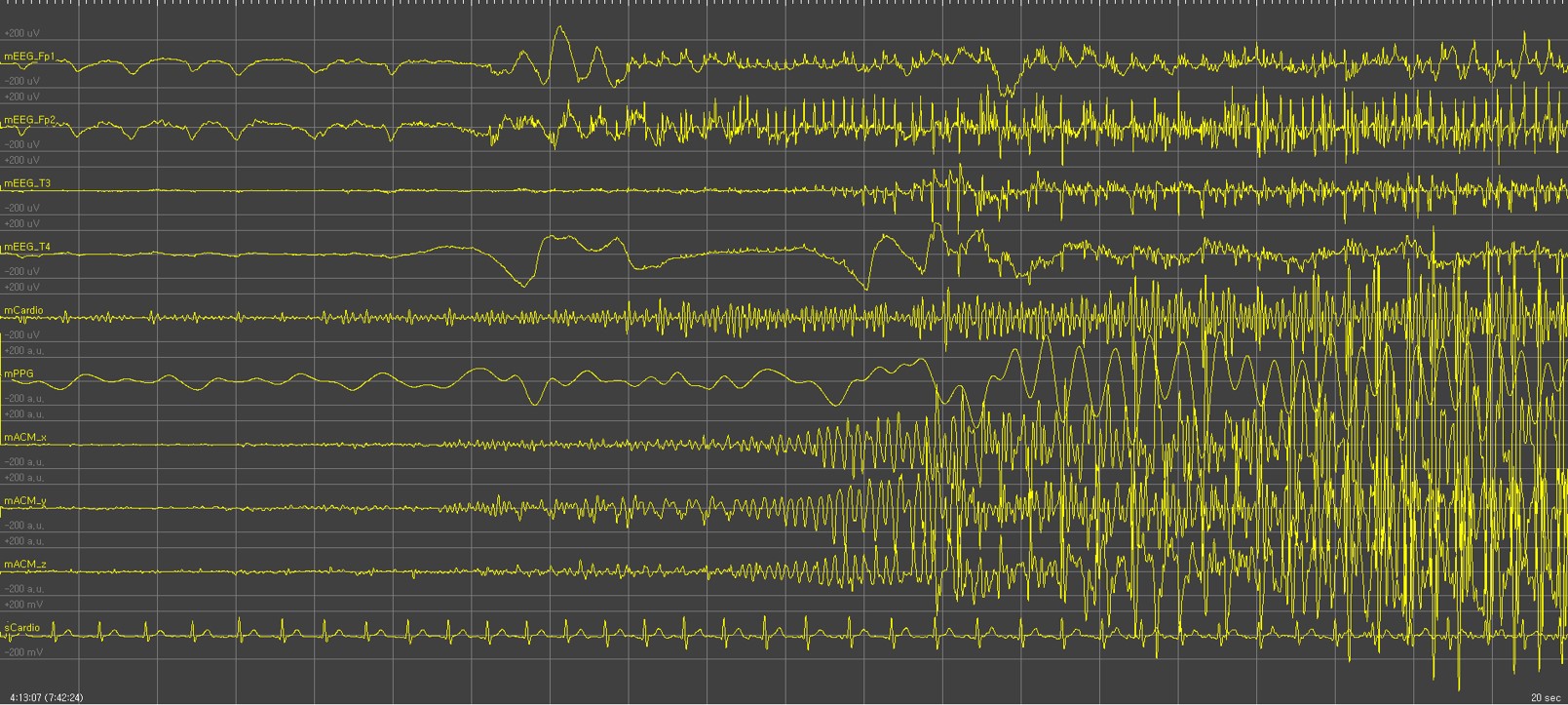Click the sCardio channel label
This screenshot has width=1568, height=705.
coord(21,628)
